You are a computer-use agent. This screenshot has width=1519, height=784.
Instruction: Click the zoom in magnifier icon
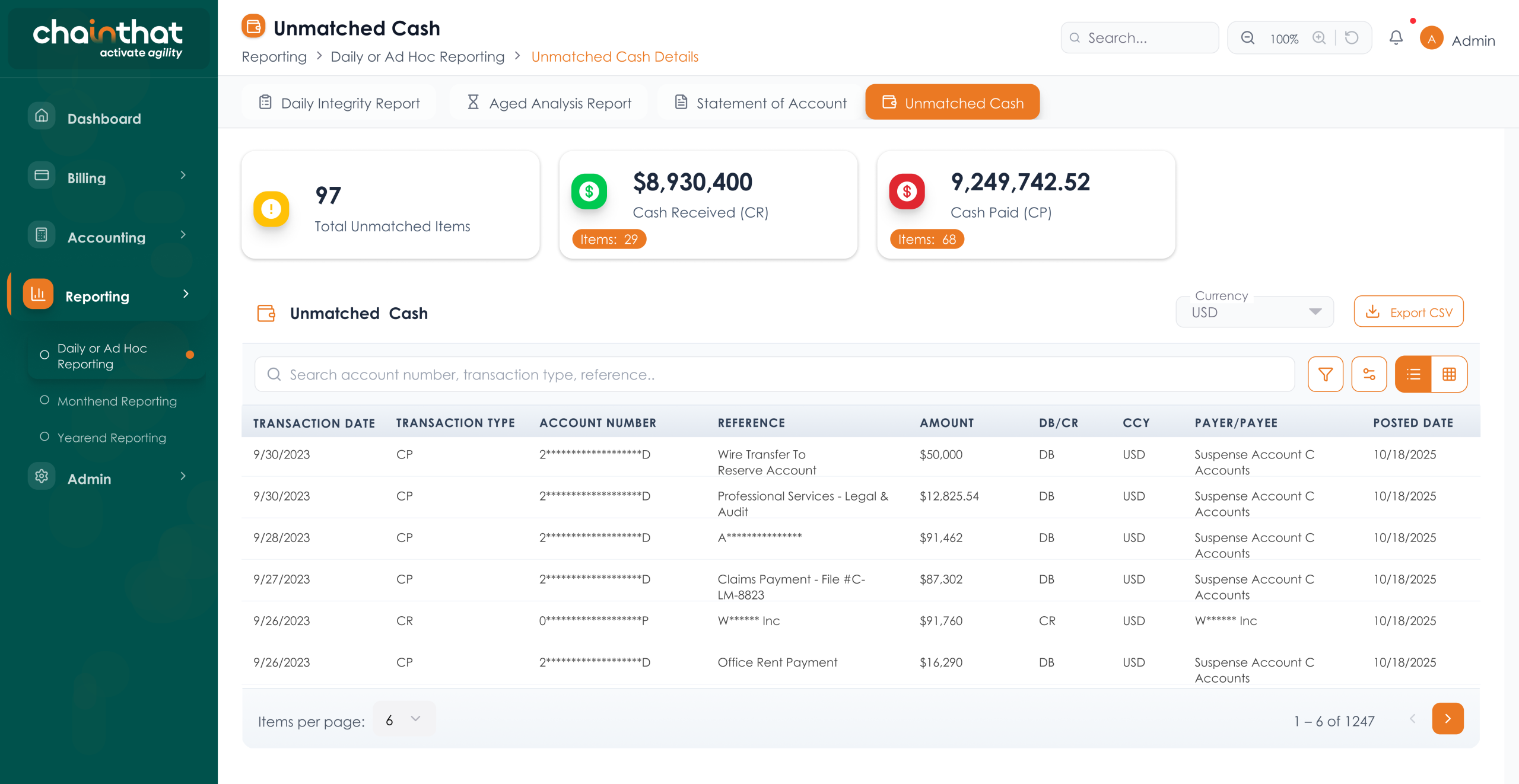1318,39
